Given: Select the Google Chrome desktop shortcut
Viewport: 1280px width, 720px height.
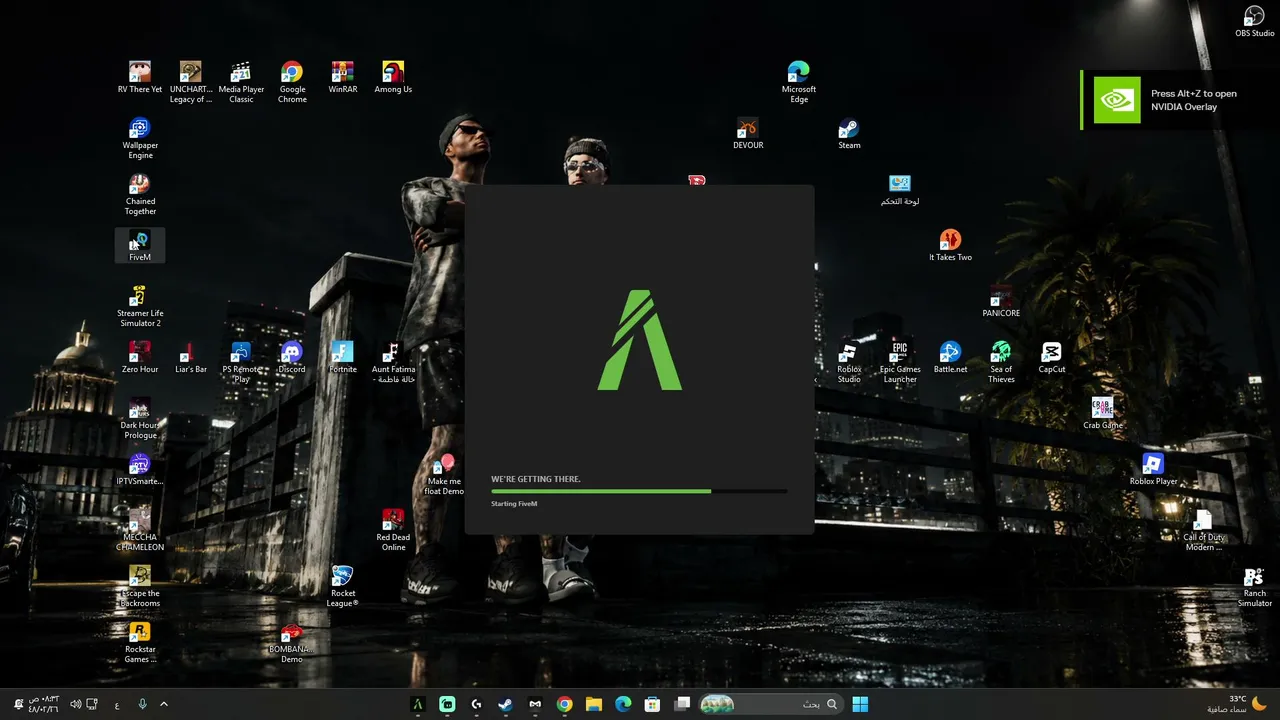Looking at the screenshot, I should point(292,82).
